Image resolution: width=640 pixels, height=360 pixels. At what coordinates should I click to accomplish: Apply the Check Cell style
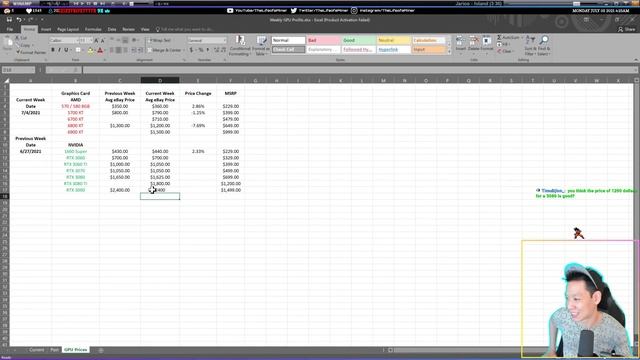[289, 49]
